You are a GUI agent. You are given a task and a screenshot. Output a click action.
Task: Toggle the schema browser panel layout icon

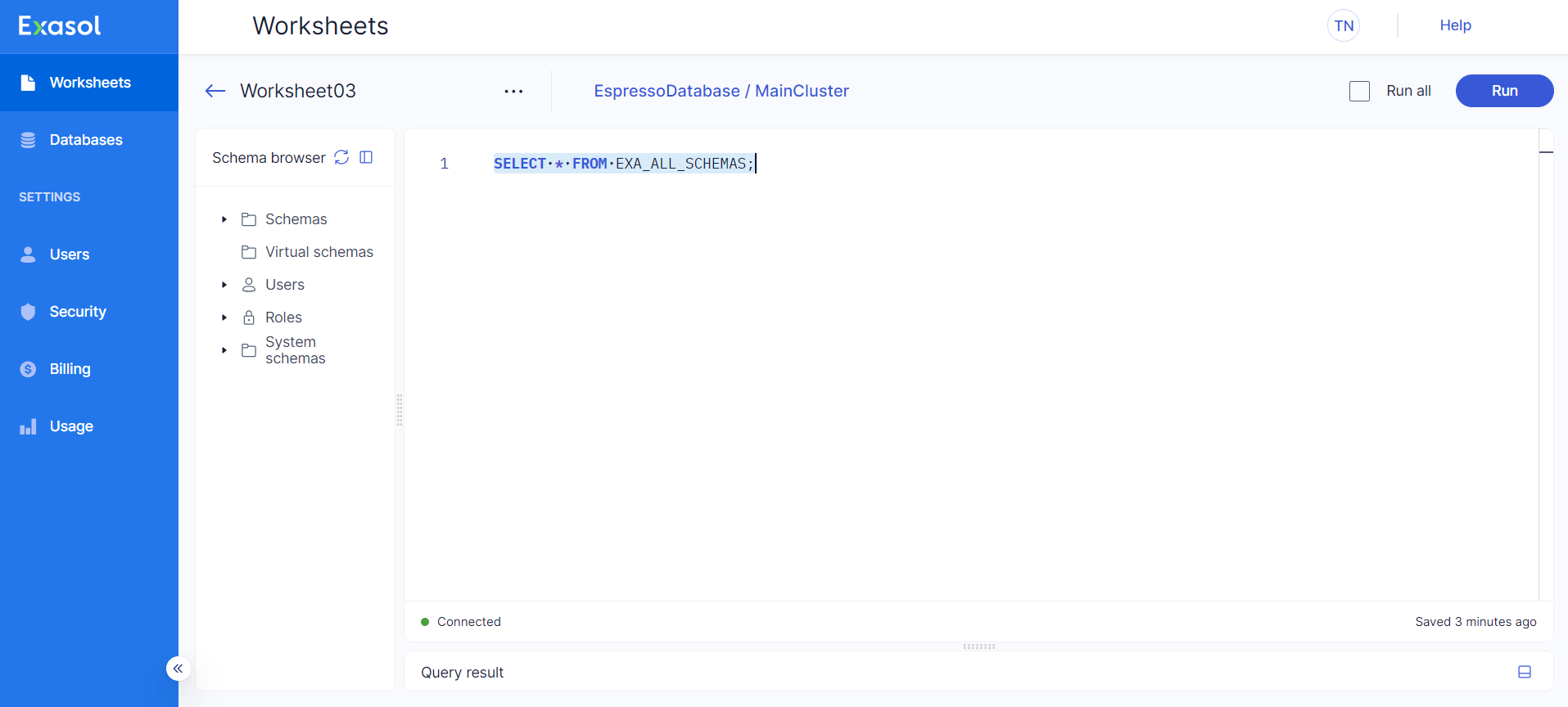366,157
